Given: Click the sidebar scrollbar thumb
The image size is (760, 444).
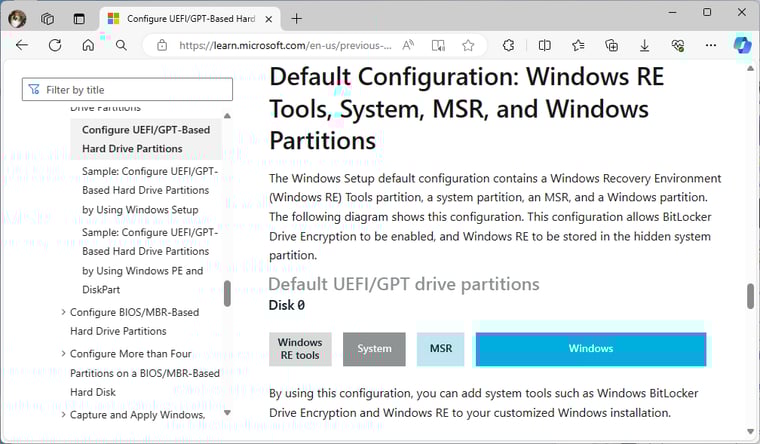Looking at the screenshot, I should point(227,293).
